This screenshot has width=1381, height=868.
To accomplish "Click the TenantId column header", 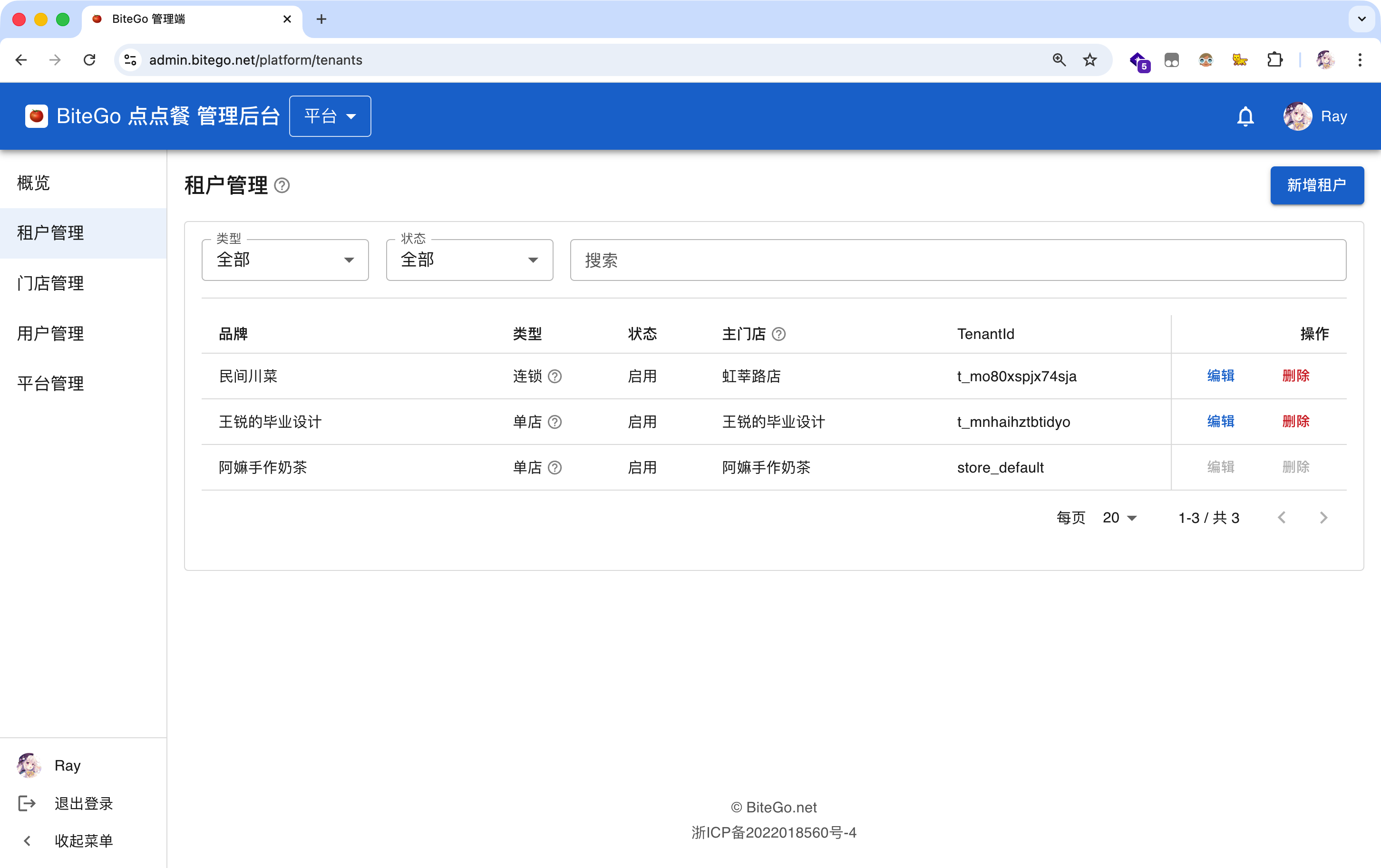I will tap(985, 334).
